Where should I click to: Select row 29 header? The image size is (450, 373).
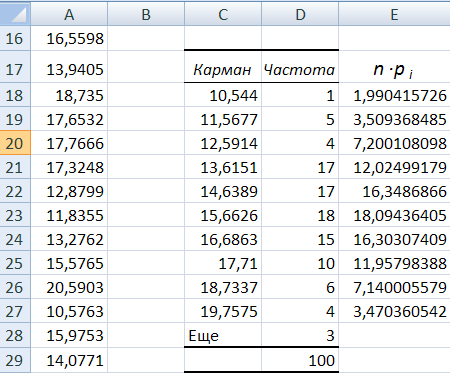[15, 360]
